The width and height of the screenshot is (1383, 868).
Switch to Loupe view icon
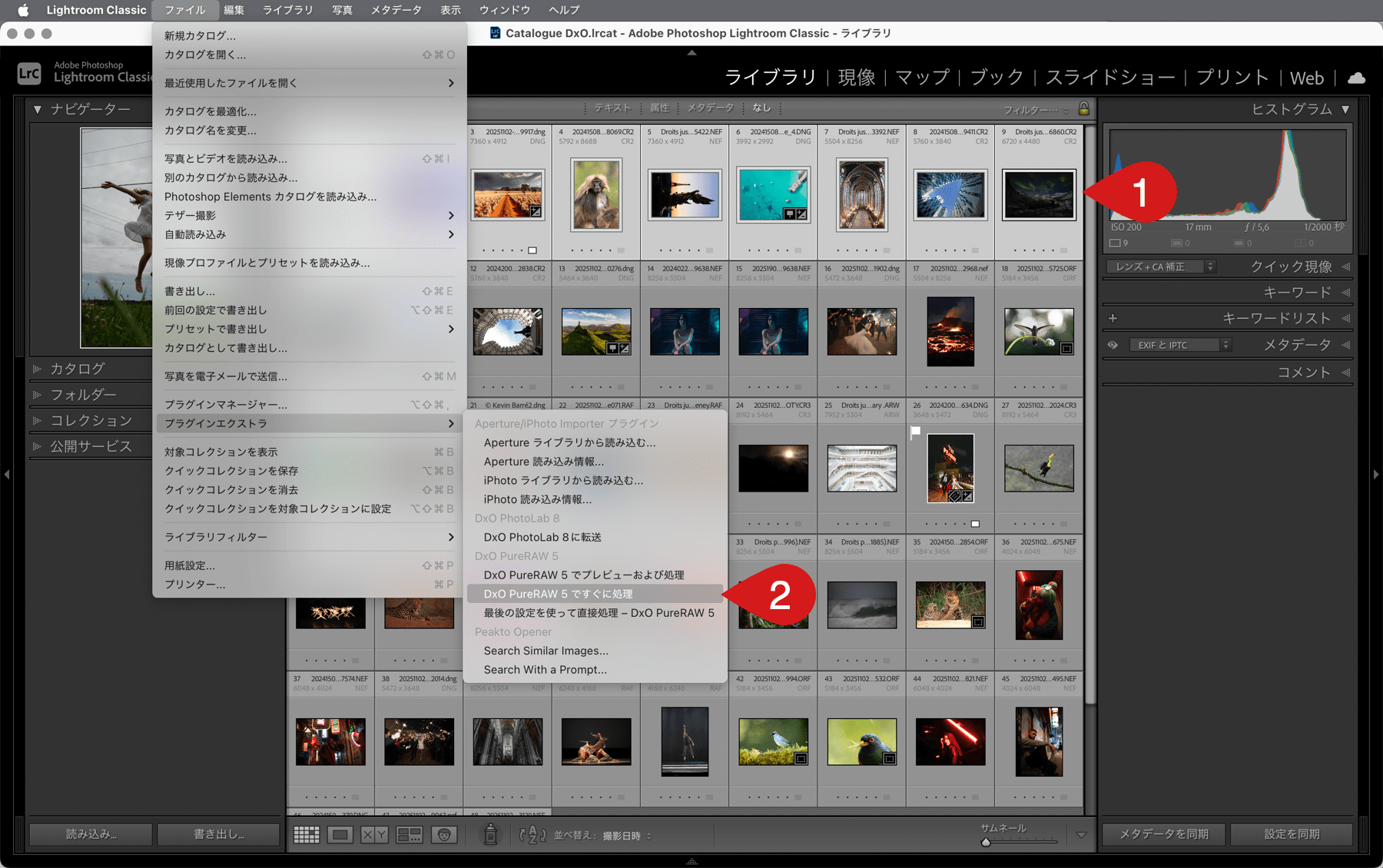(340, 835)
